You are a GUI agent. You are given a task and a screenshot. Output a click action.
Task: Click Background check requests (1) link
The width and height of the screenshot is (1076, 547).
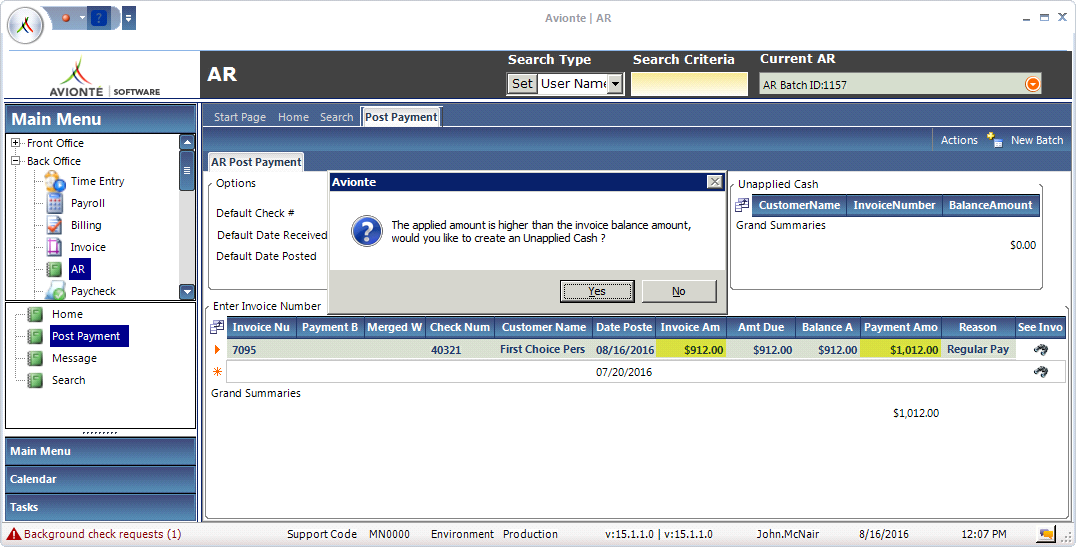(x=102, y=534)
